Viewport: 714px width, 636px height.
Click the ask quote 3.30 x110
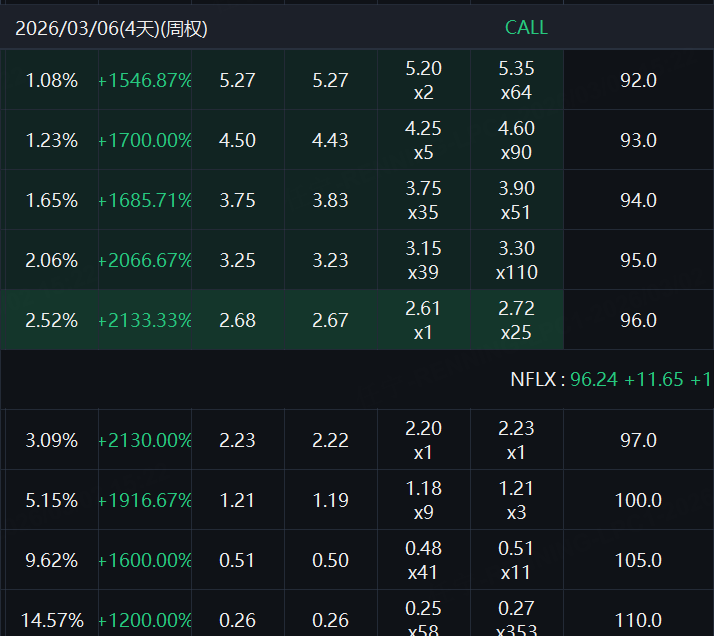pyautogui.click(x=516, y=260)
